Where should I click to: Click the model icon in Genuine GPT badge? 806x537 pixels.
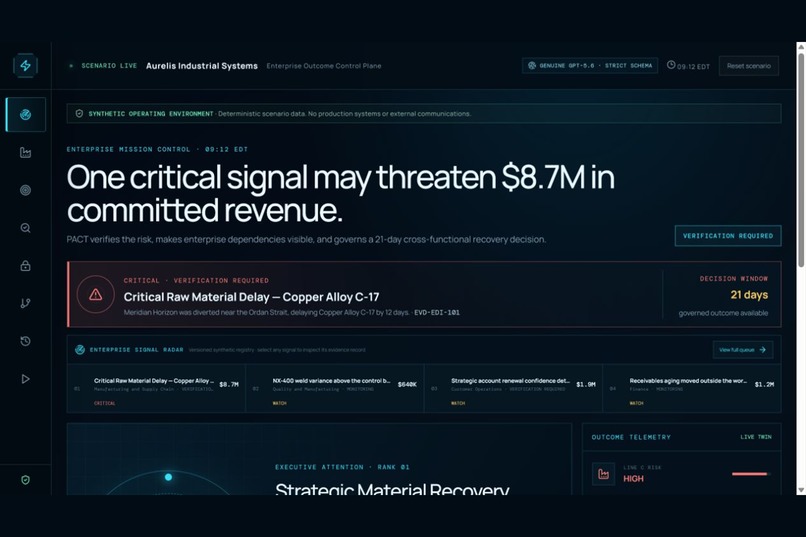point(532,66)
